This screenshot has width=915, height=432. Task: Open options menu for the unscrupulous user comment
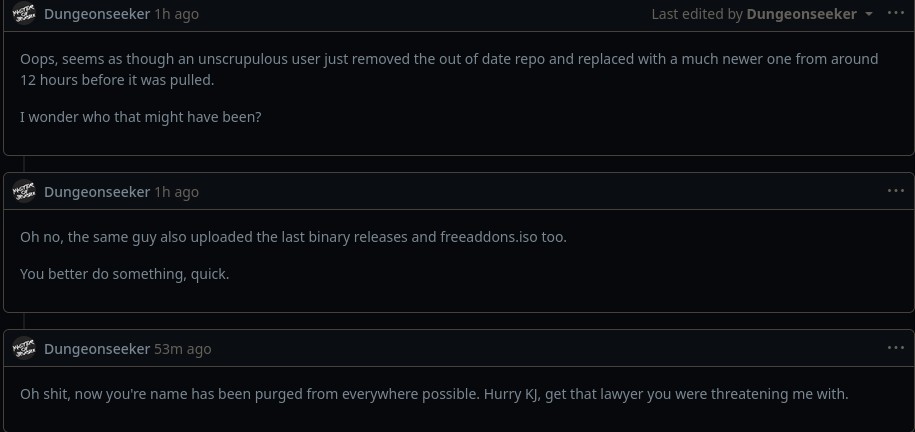[896, 13]
